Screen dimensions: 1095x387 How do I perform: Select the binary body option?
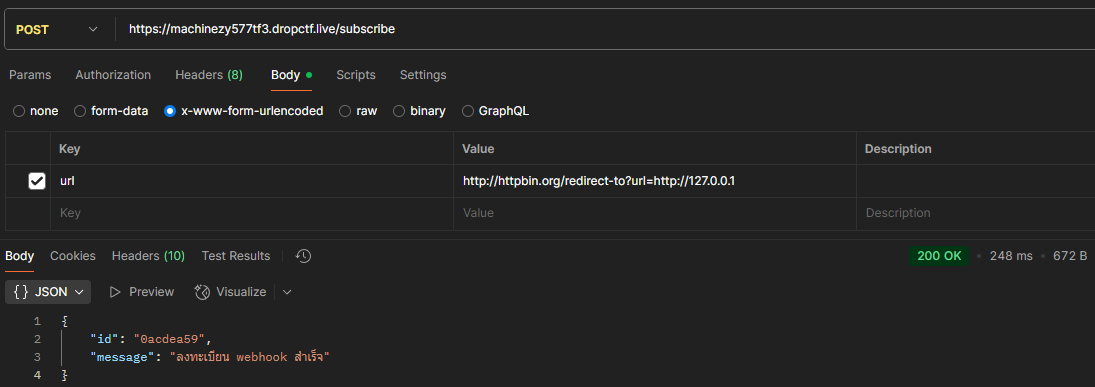click(419, 111)
